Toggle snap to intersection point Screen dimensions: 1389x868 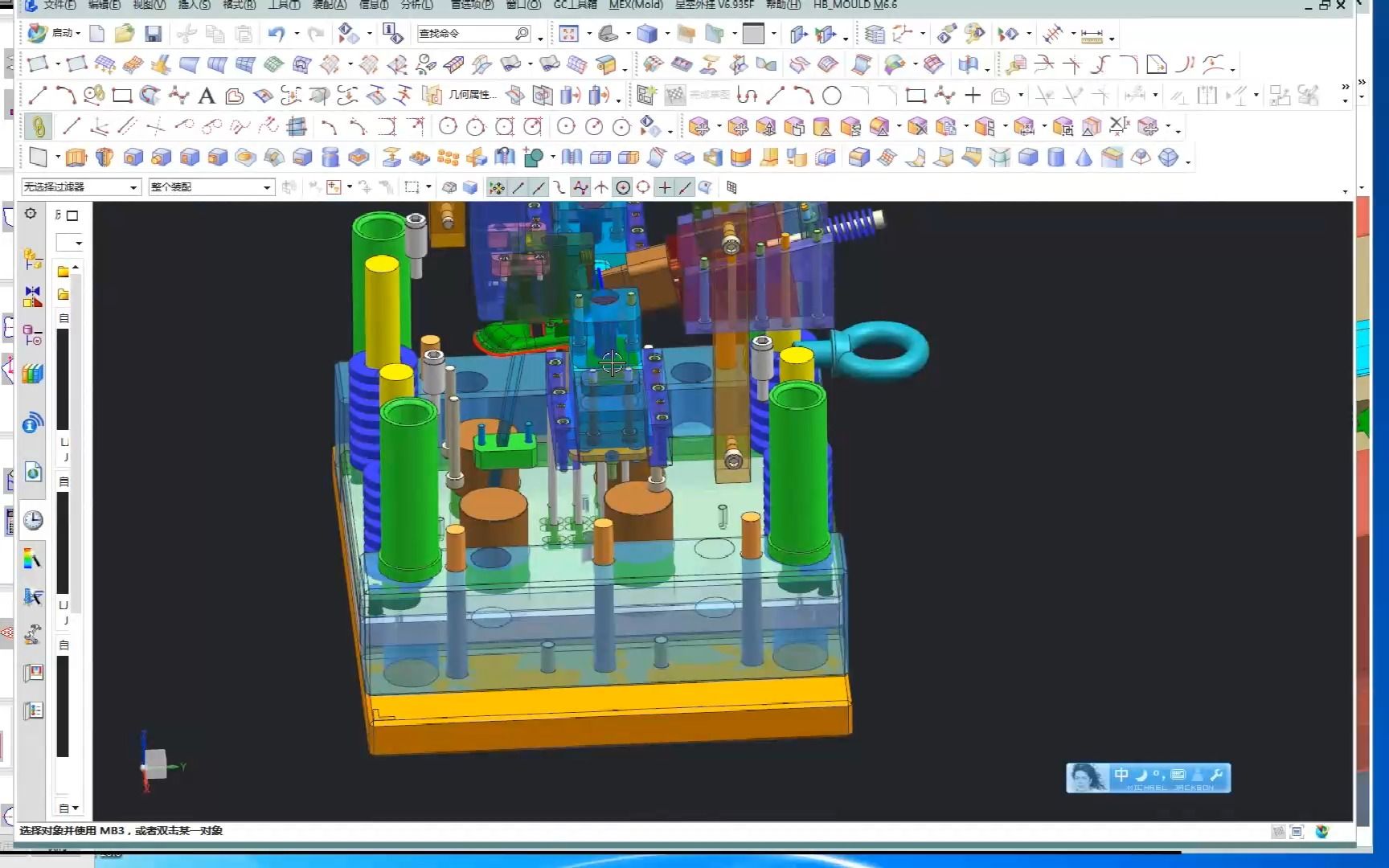pyautogui.click(x=601, y=187)
